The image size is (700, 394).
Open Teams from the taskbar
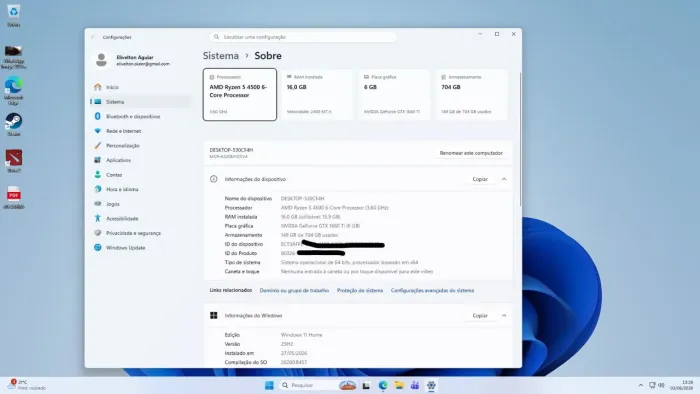[x=415, y=386]
